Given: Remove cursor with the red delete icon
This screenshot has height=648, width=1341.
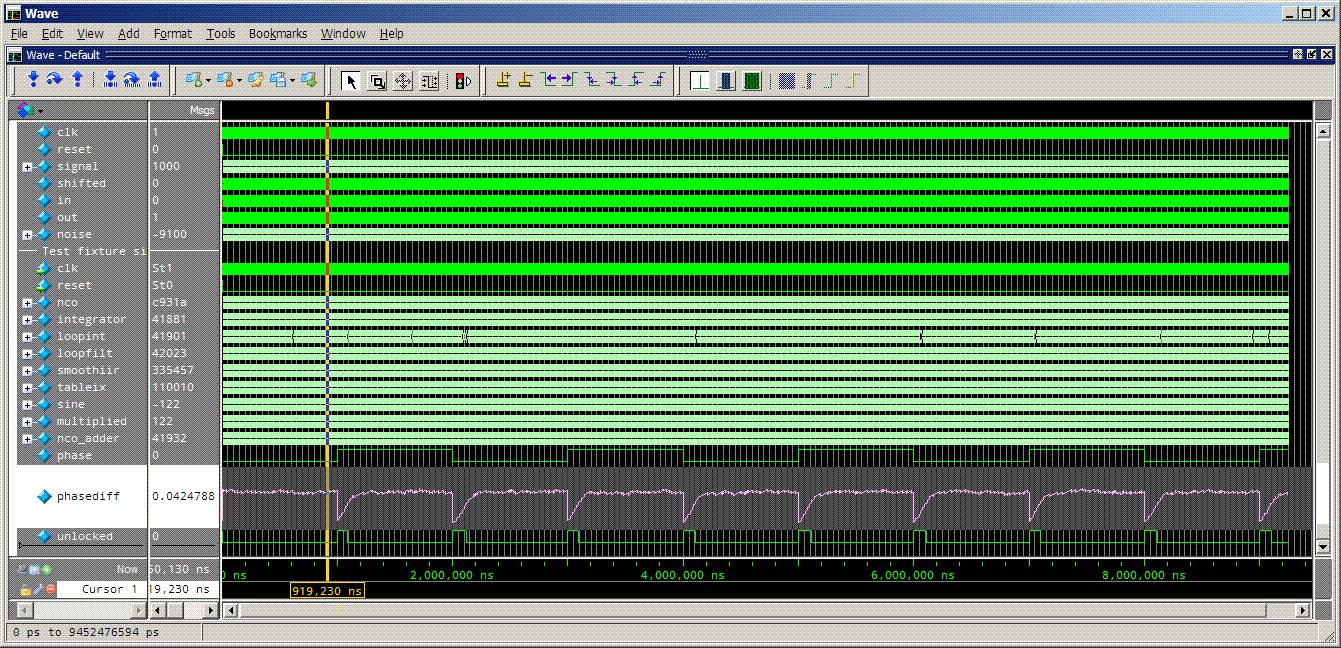Looking at the screenshot, I should 50,590.
